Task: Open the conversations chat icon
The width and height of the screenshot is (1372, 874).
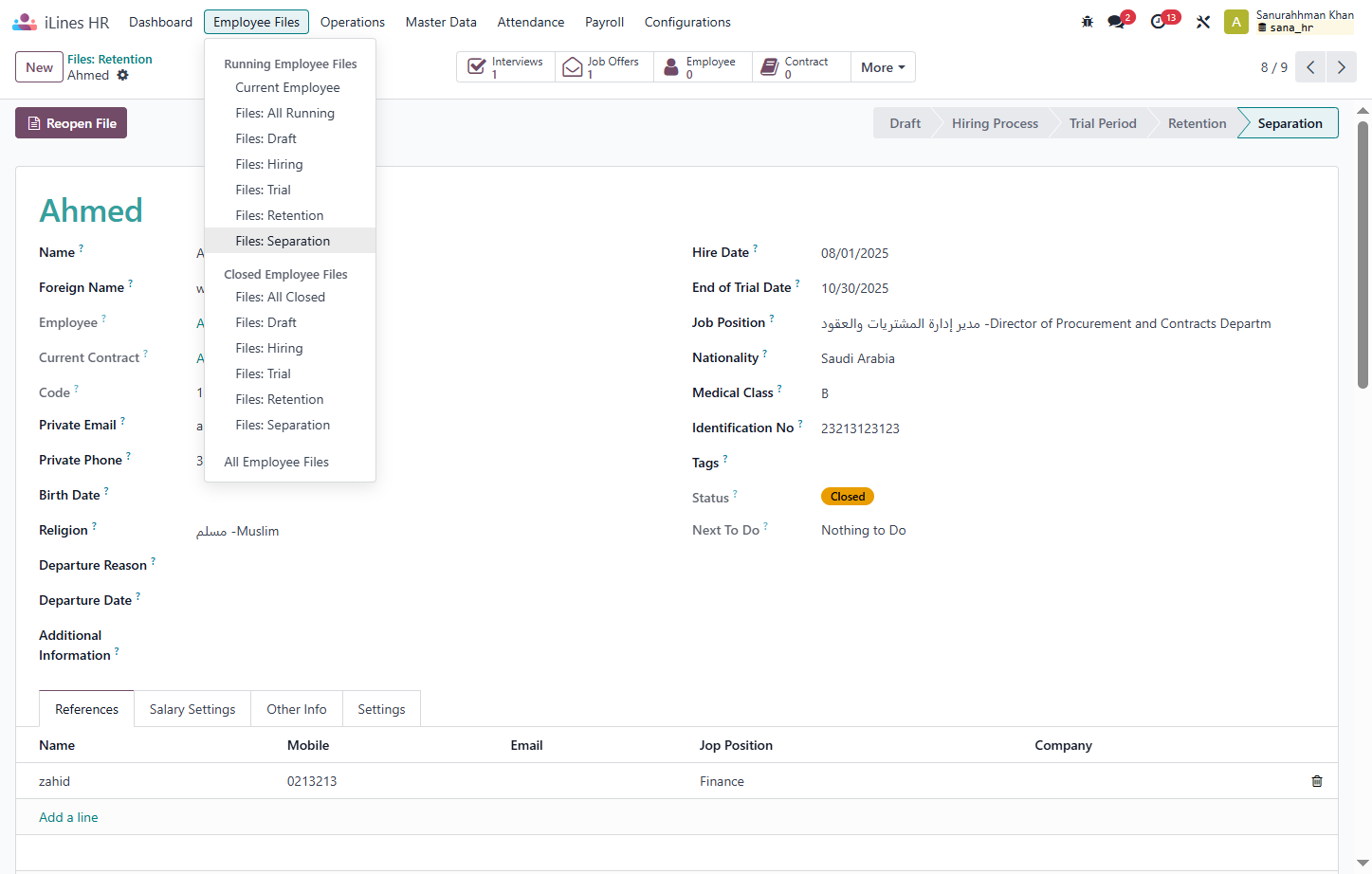Action: coord(1116,22)
